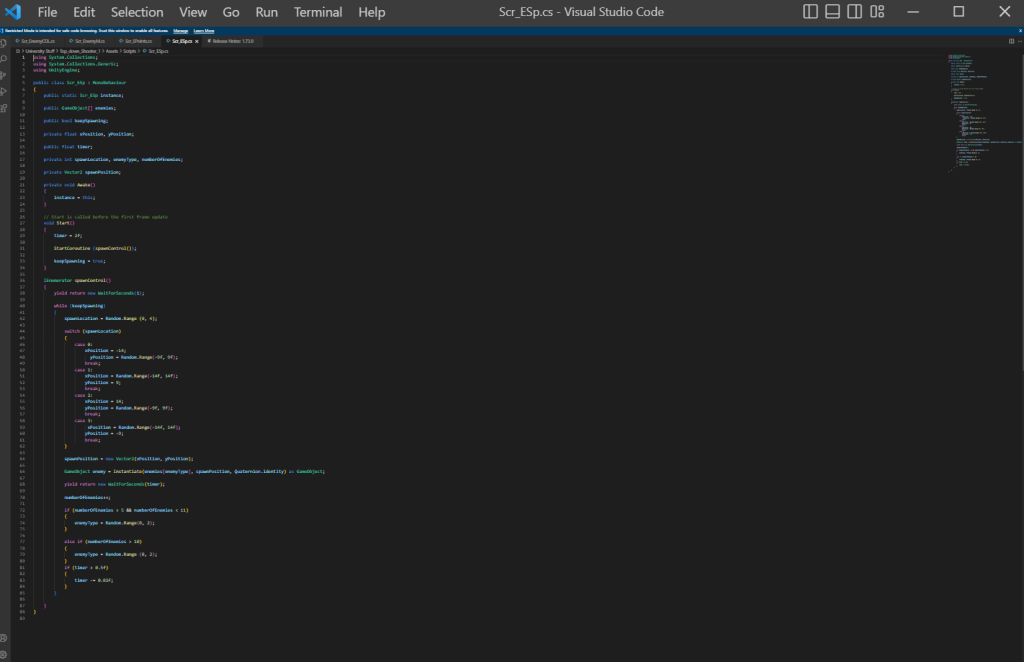Open the Customize Layout options
This screenshot has width=1024, height=662.
(x=877, y=12)
